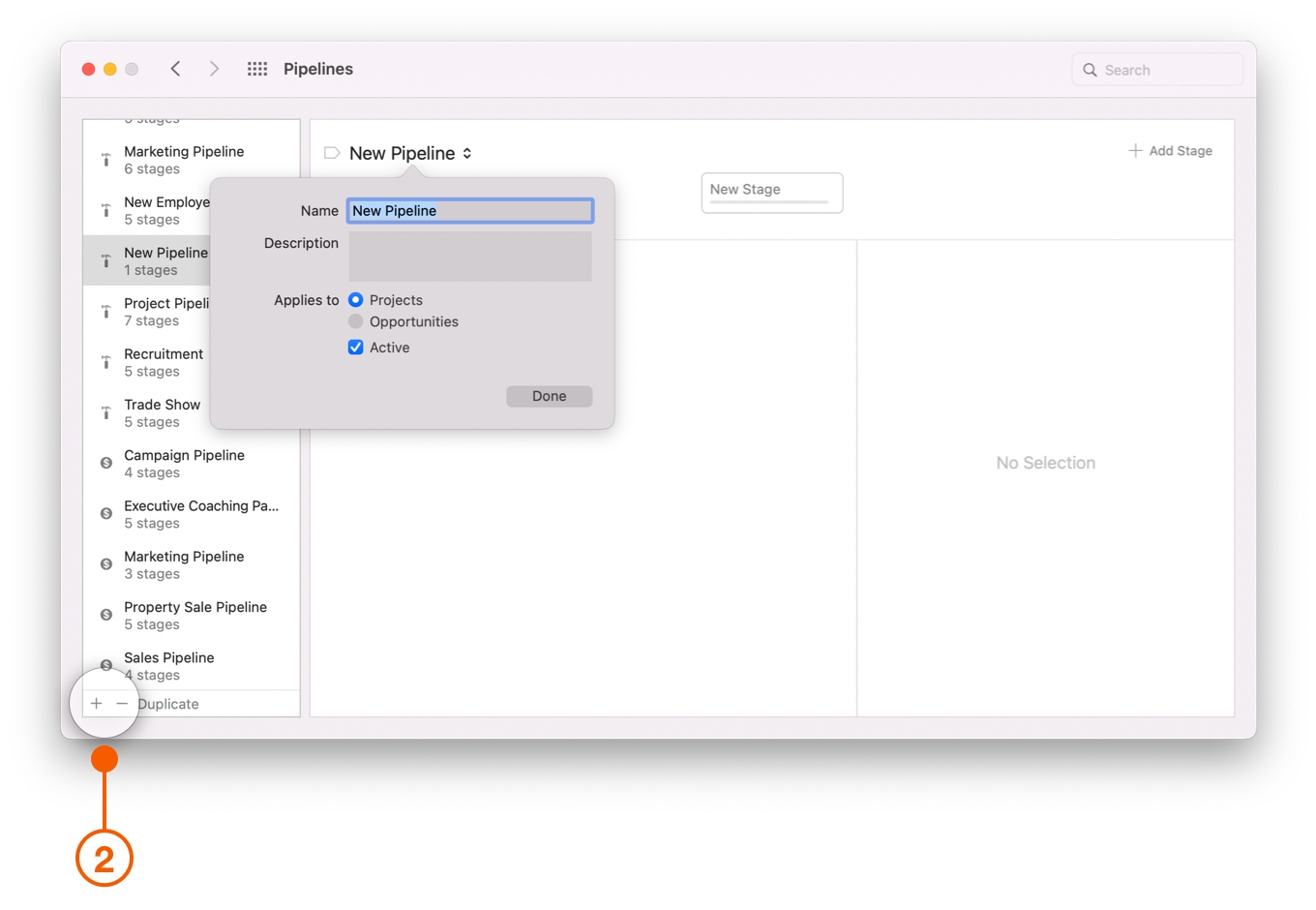Click the minus icon to remove a pipeline

[122, 703]
